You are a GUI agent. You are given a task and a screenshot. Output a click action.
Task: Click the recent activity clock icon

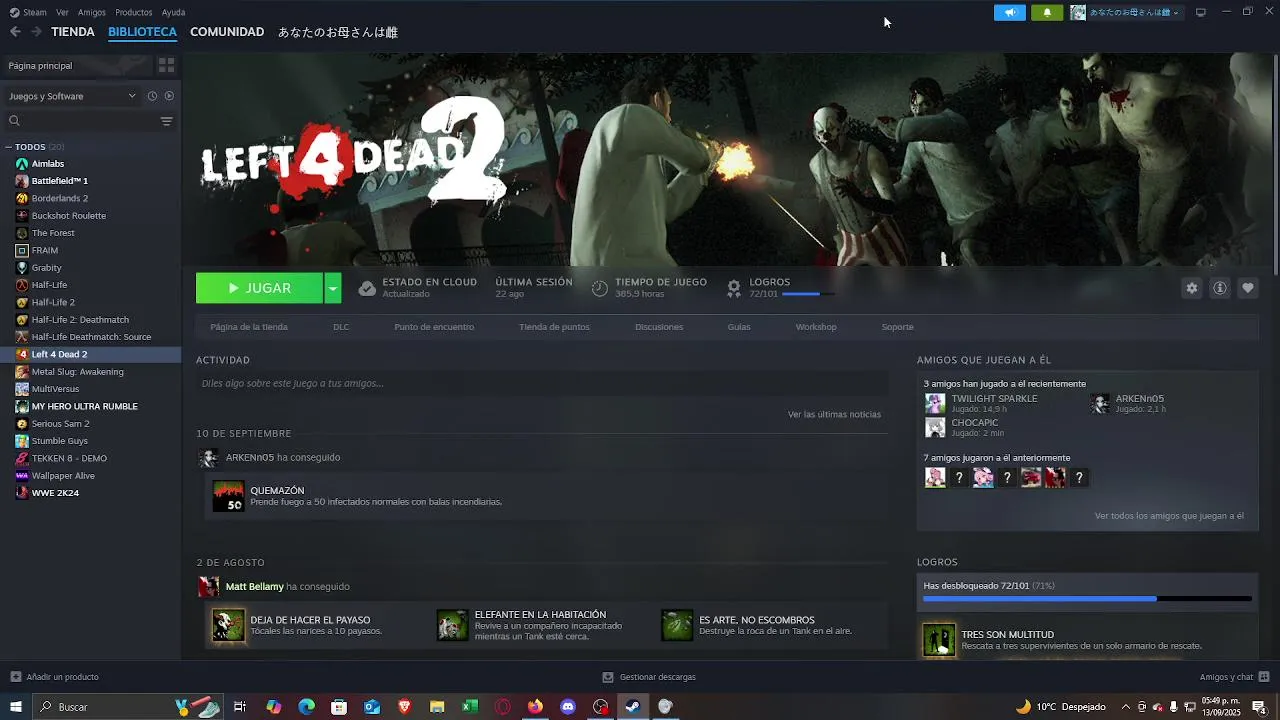pos(152,96)
